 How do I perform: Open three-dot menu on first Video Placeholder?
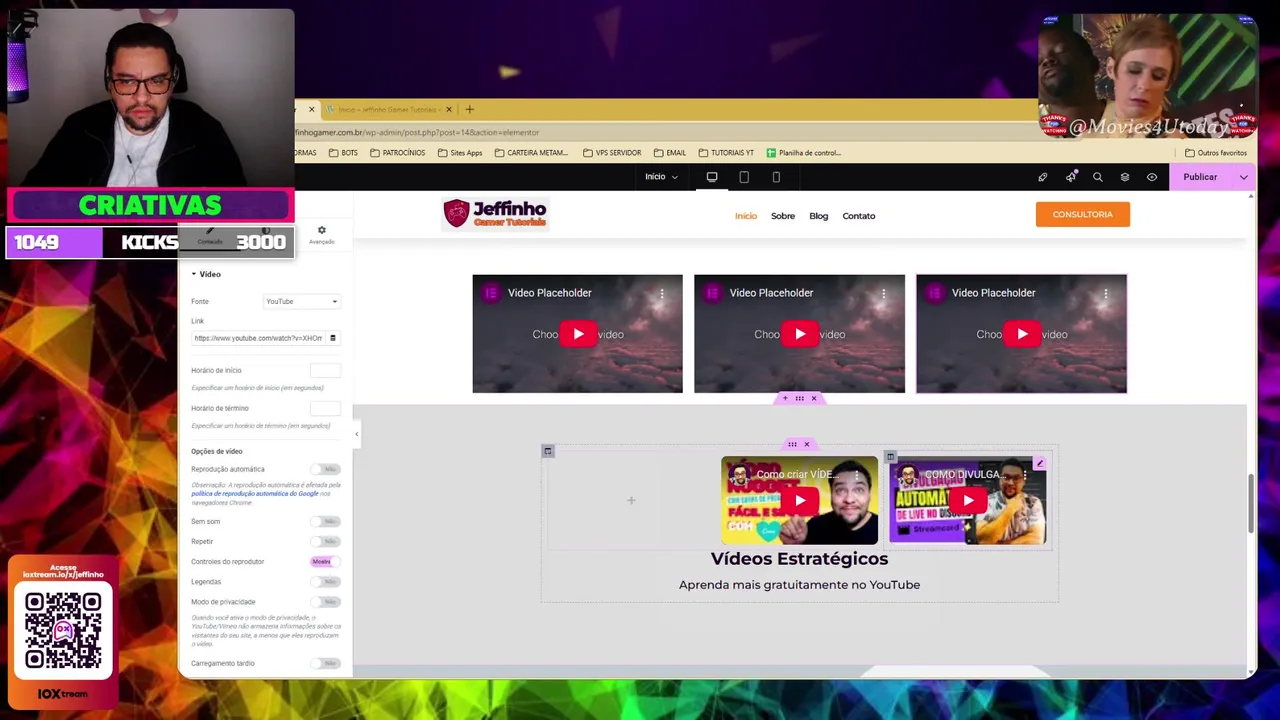pyautogui.click(x=662, y=293)
